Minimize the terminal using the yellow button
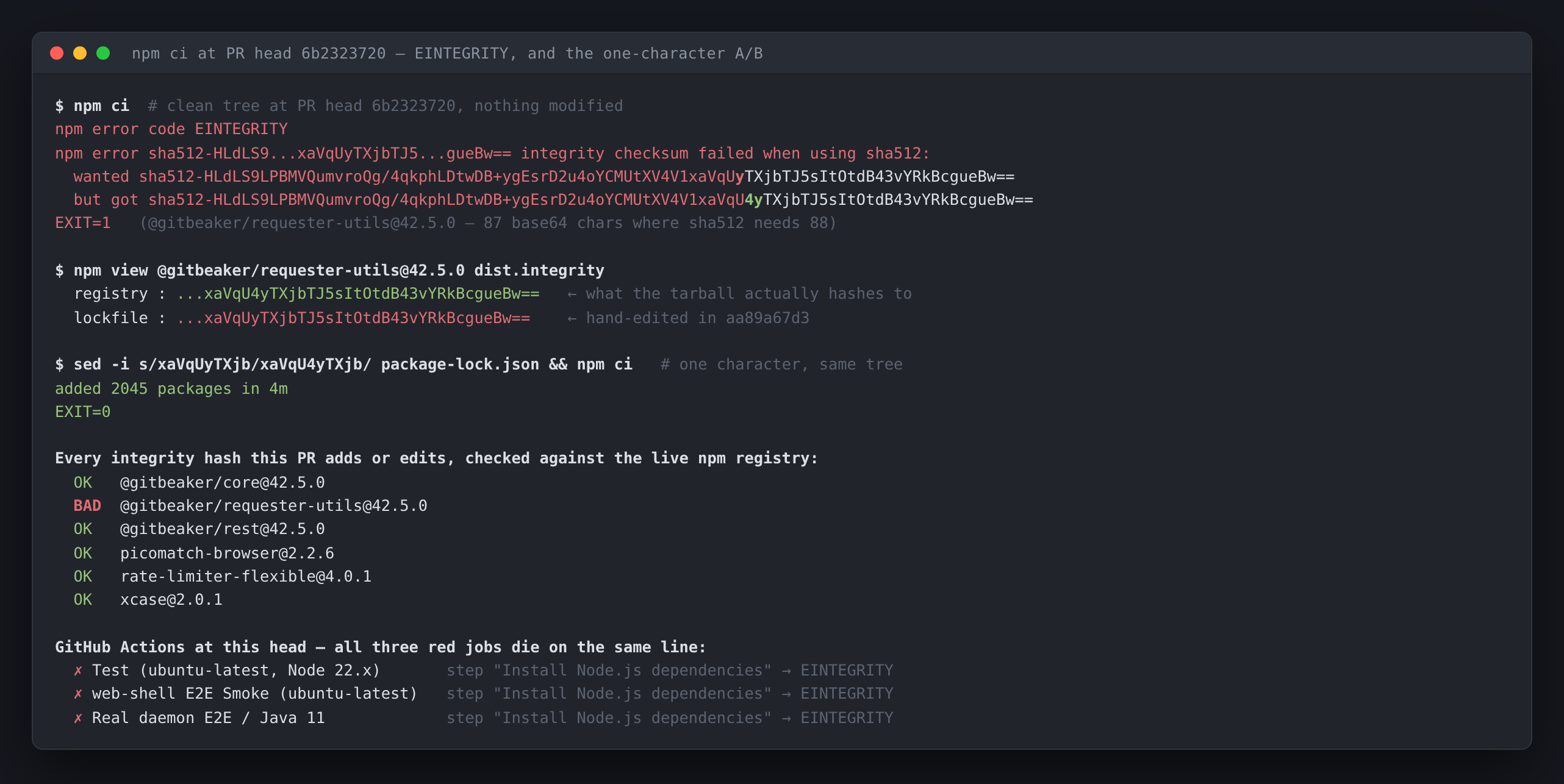The image size is (1564, 784). click(80, 53)
